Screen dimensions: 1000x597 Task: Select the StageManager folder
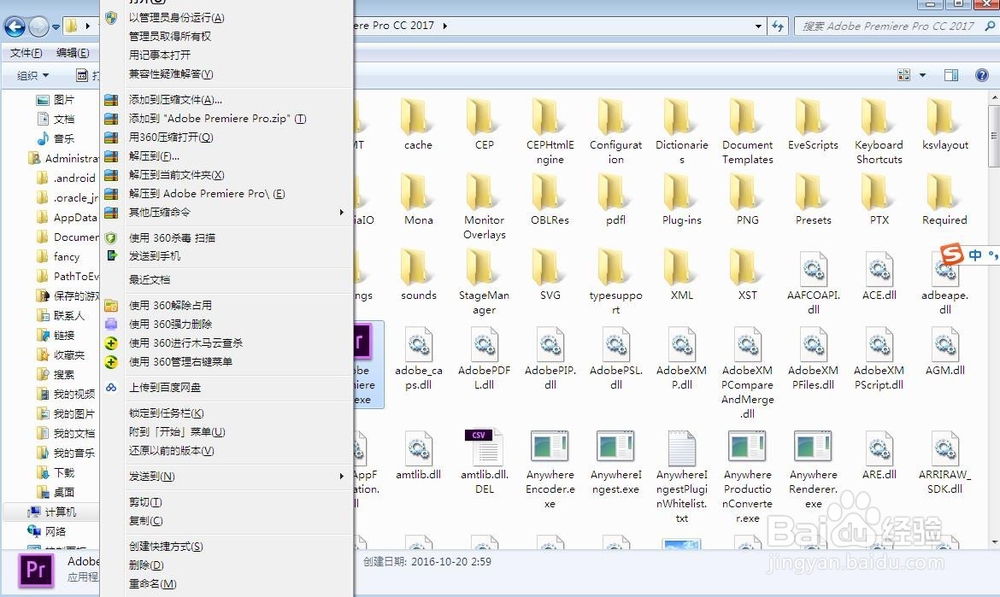coord(484,283)
